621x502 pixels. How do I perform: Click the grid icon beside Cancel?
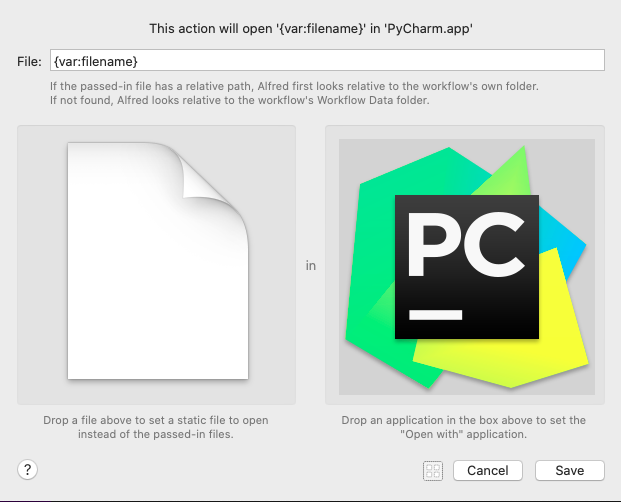[433, 471]
